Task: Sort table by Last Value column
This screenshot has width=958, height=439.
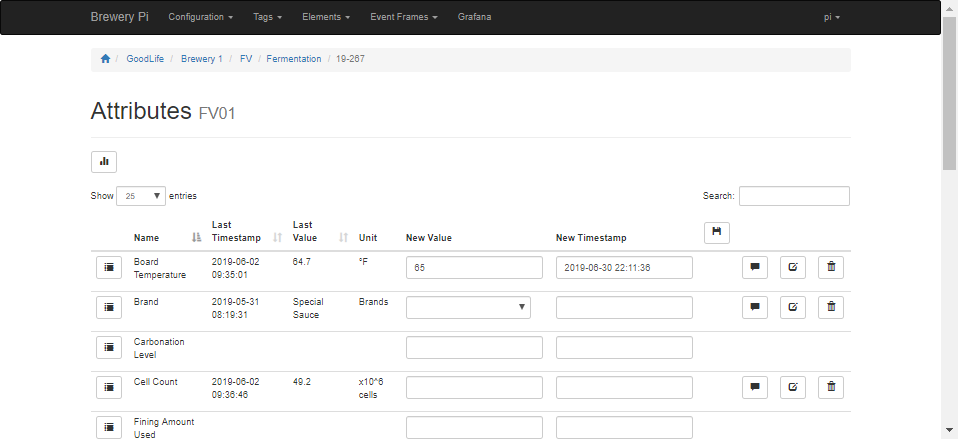Action: tap(320, 231)
